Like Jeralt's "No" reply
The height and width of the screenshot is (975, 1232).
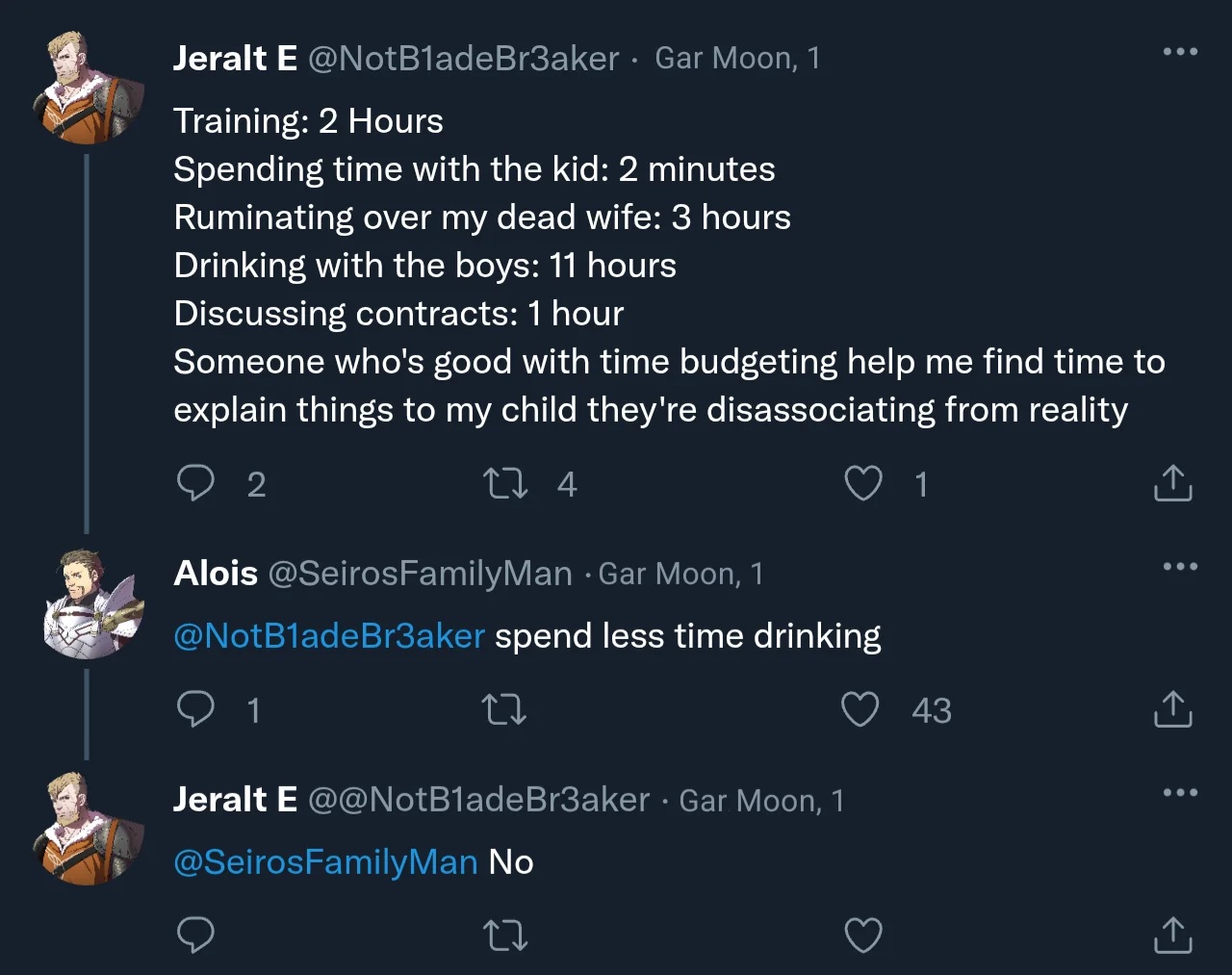862,935
